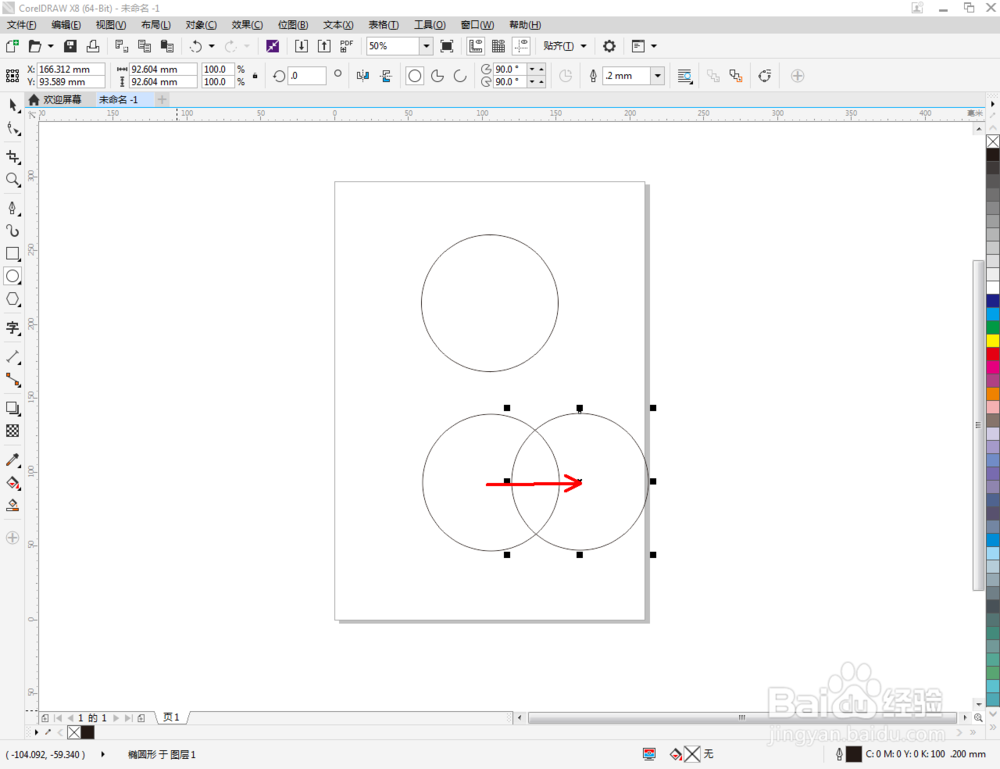
Task: Switch shape to full Ellipse mode
Action: 415,76
